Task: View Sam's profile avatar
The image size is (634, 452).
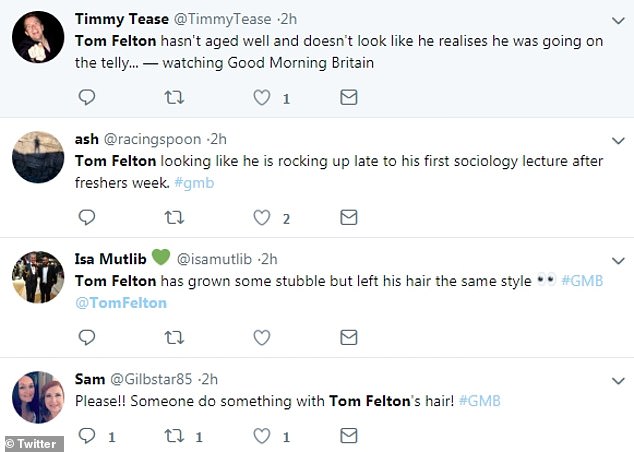Action: (39, 398)
